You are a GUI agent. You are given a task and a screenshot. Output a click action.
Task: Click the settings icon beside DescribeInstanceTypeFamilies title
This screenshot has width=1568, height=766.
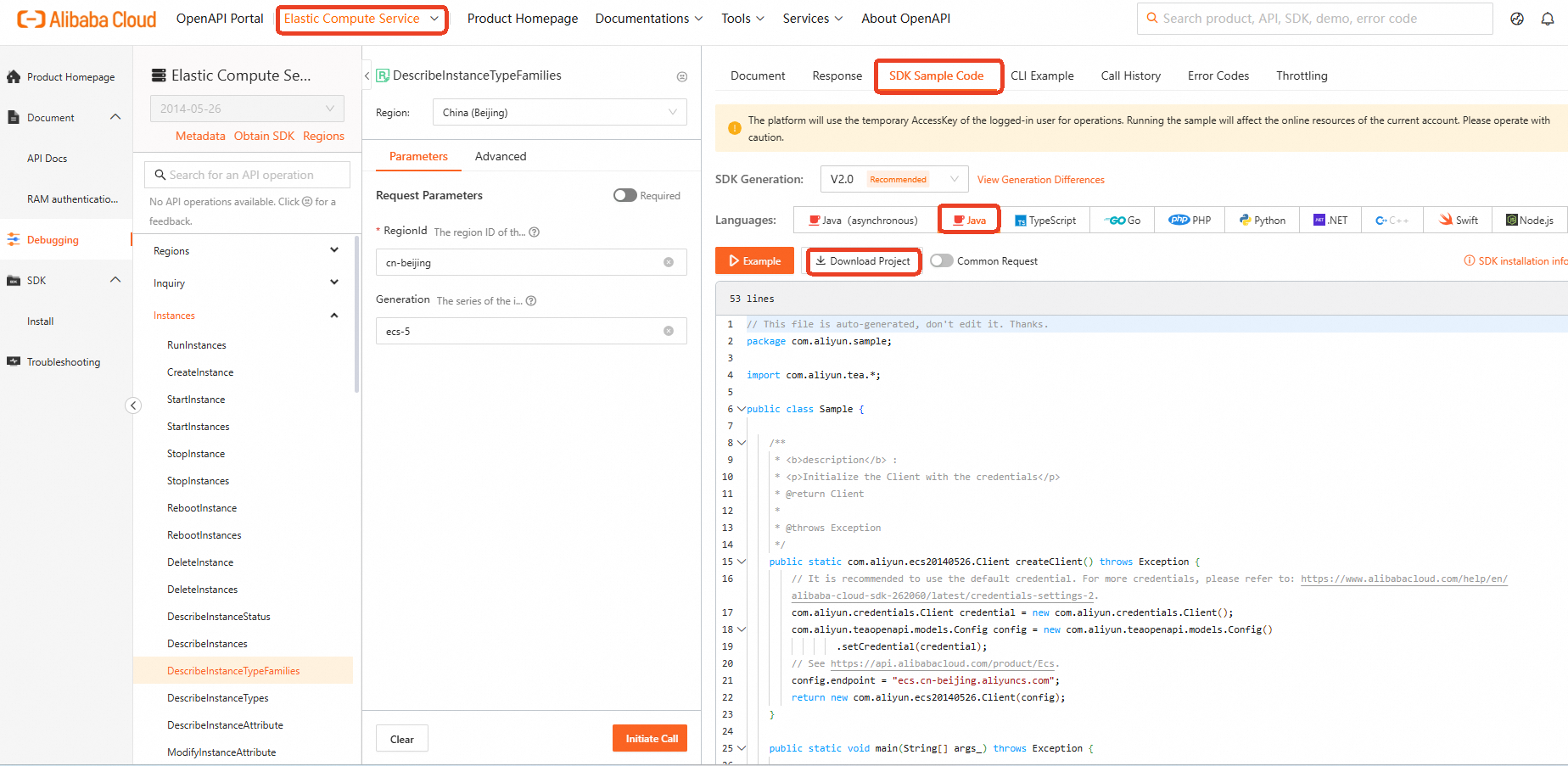coord(682,76)
